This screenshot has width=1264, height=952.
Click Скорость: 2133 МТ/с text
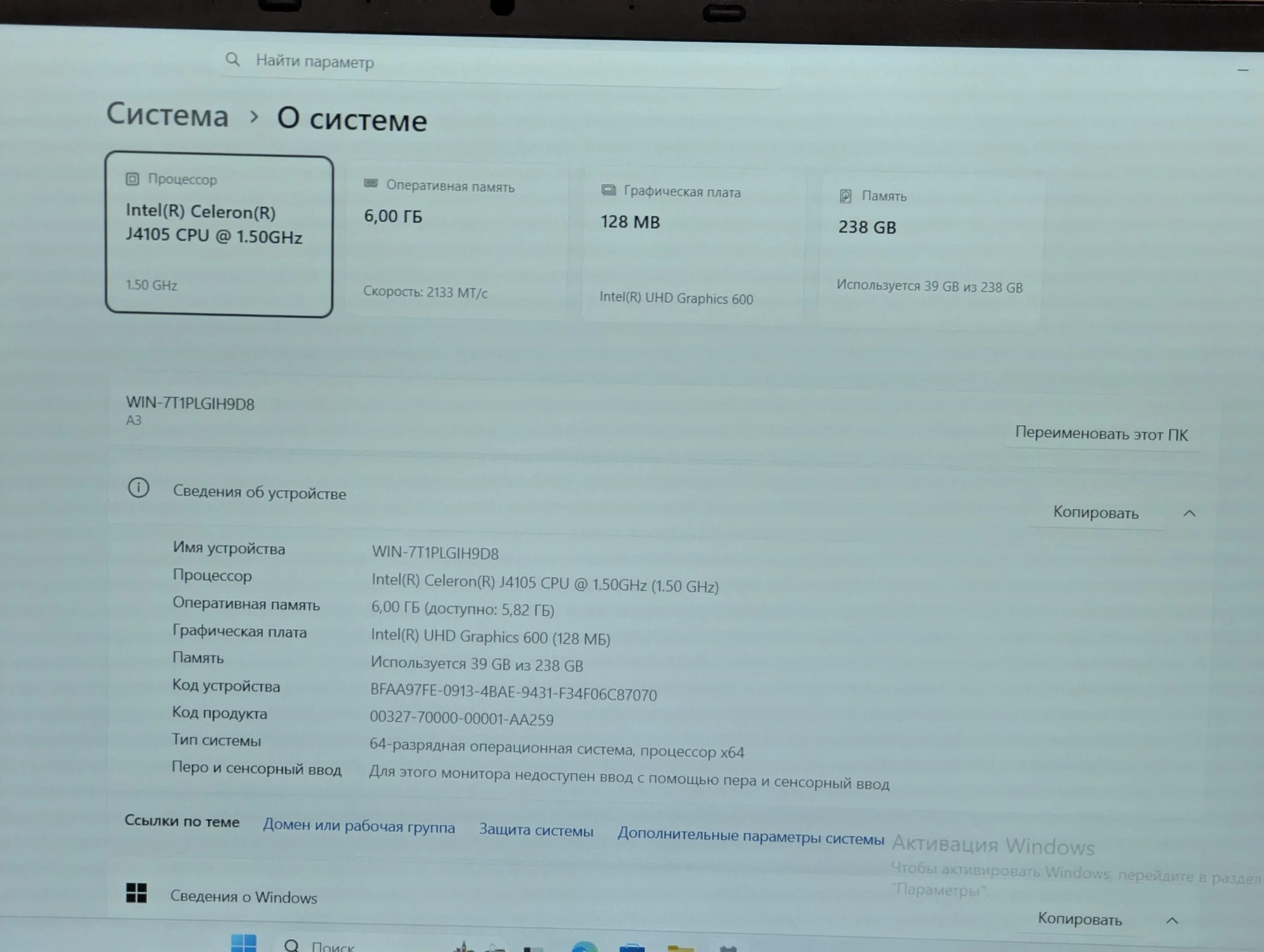click(x=425, y=292)
